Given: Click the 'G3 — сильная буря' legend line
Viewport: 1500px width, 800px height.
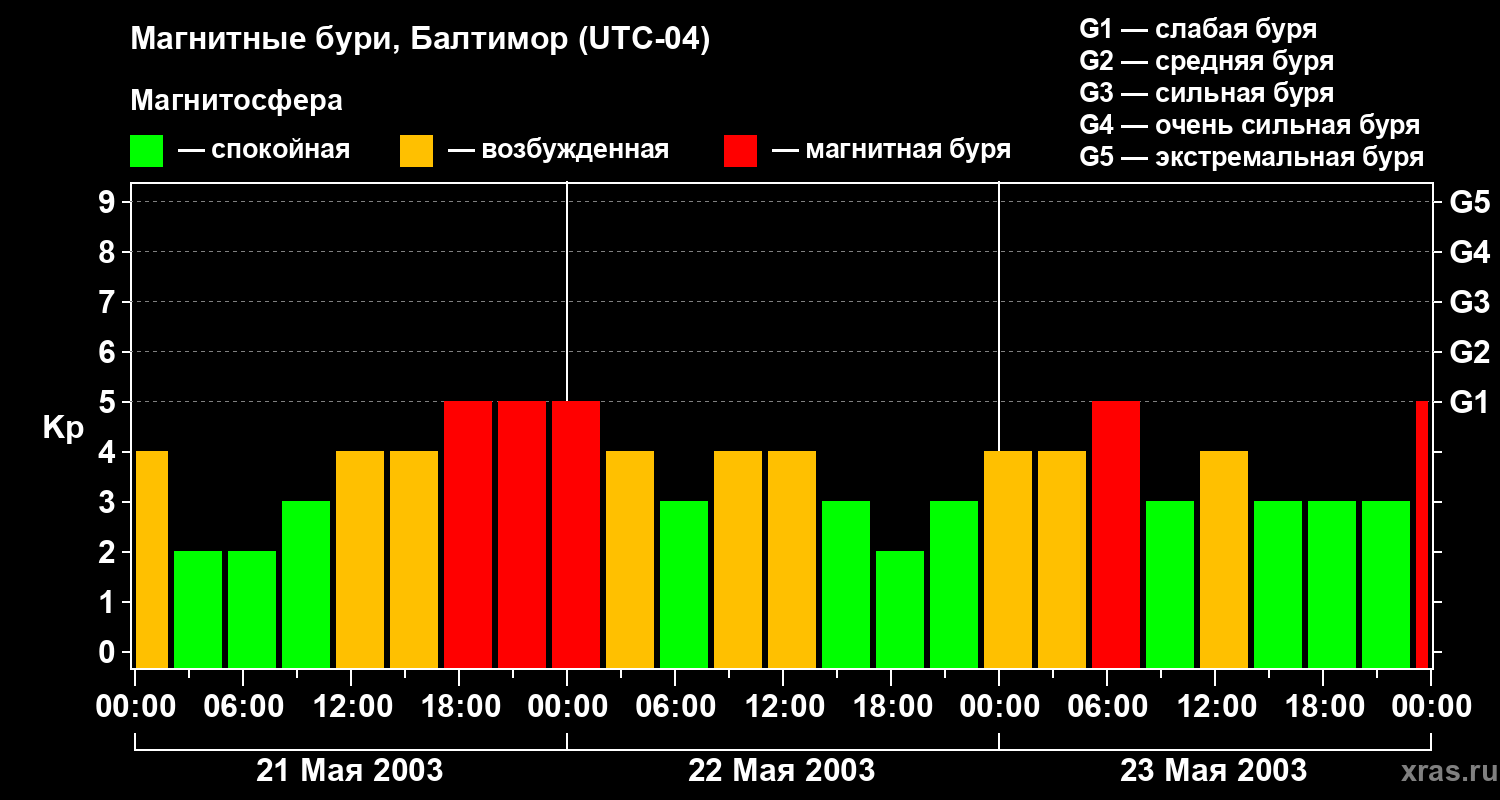Looking at the screenshot, I should pyautogui.click(x=1206, y=93).
